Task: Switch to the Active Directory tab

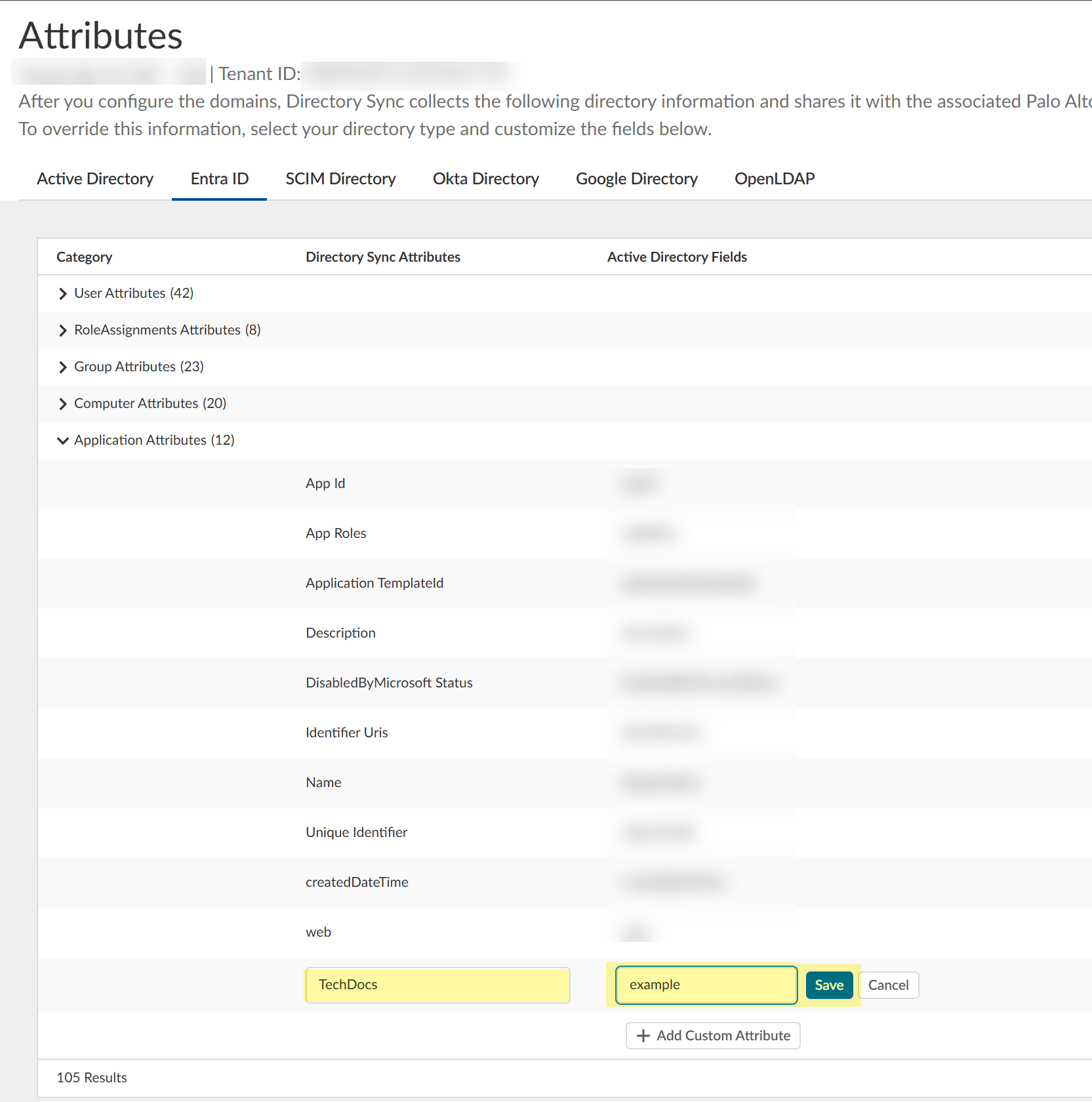Action: (95, 179)
